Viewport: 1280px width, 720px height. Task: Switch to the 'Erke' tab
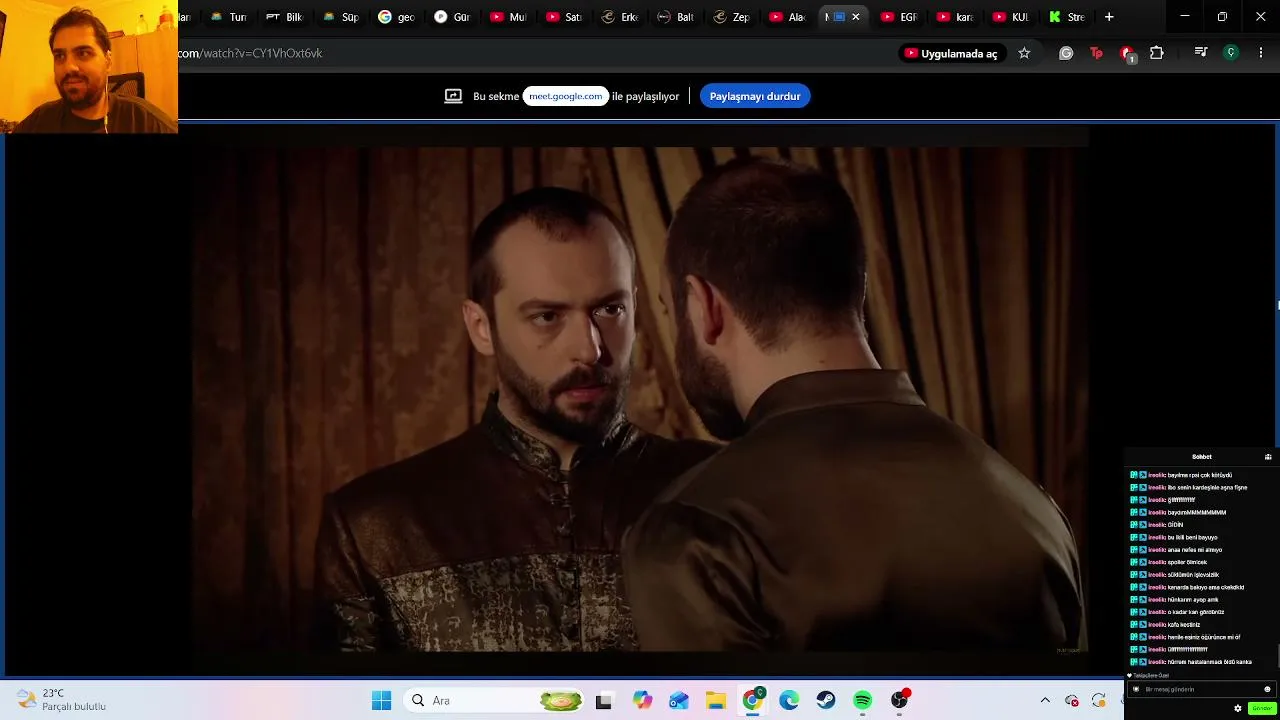pyautogui.click(x=620, y=17)
